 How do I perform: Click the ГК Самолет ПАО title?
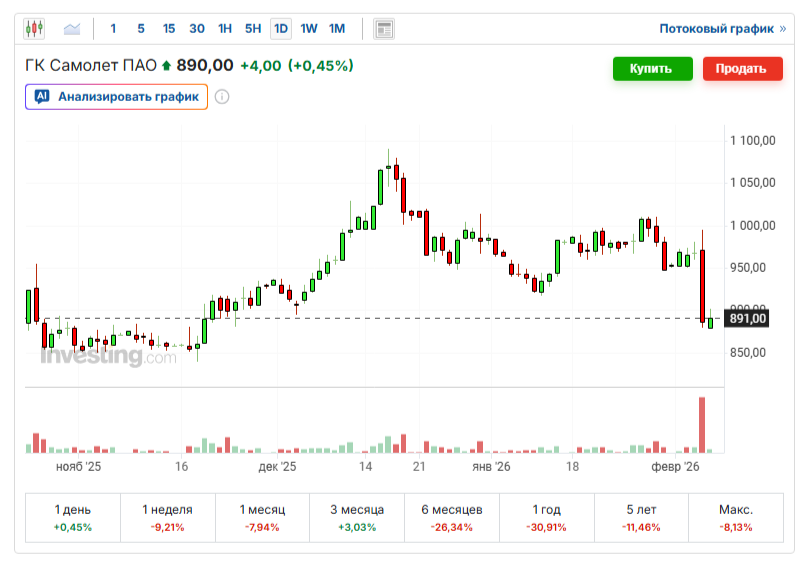[91, 66]
